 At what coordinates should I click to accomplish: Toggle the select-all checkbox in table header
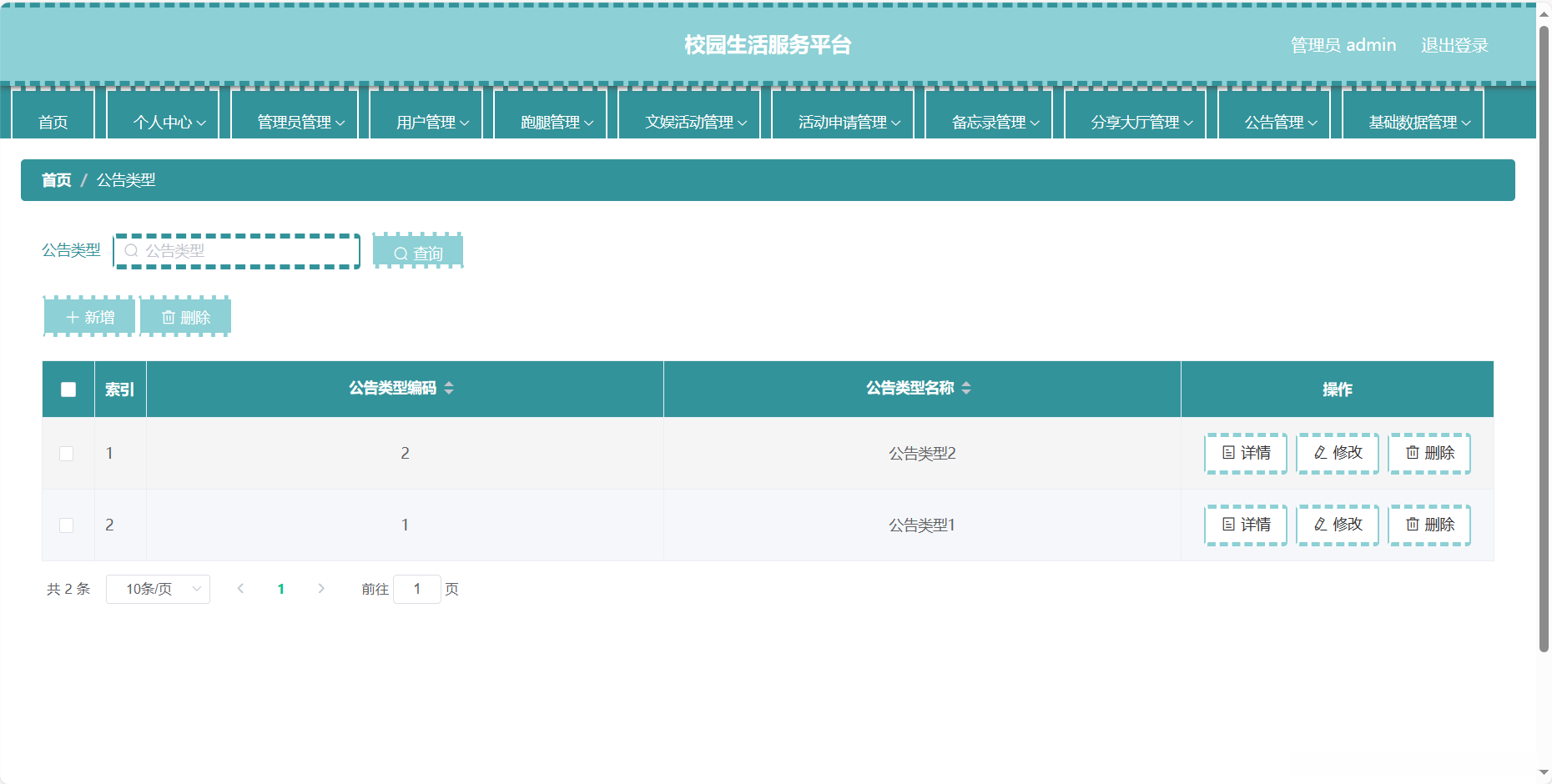[68, 389]
